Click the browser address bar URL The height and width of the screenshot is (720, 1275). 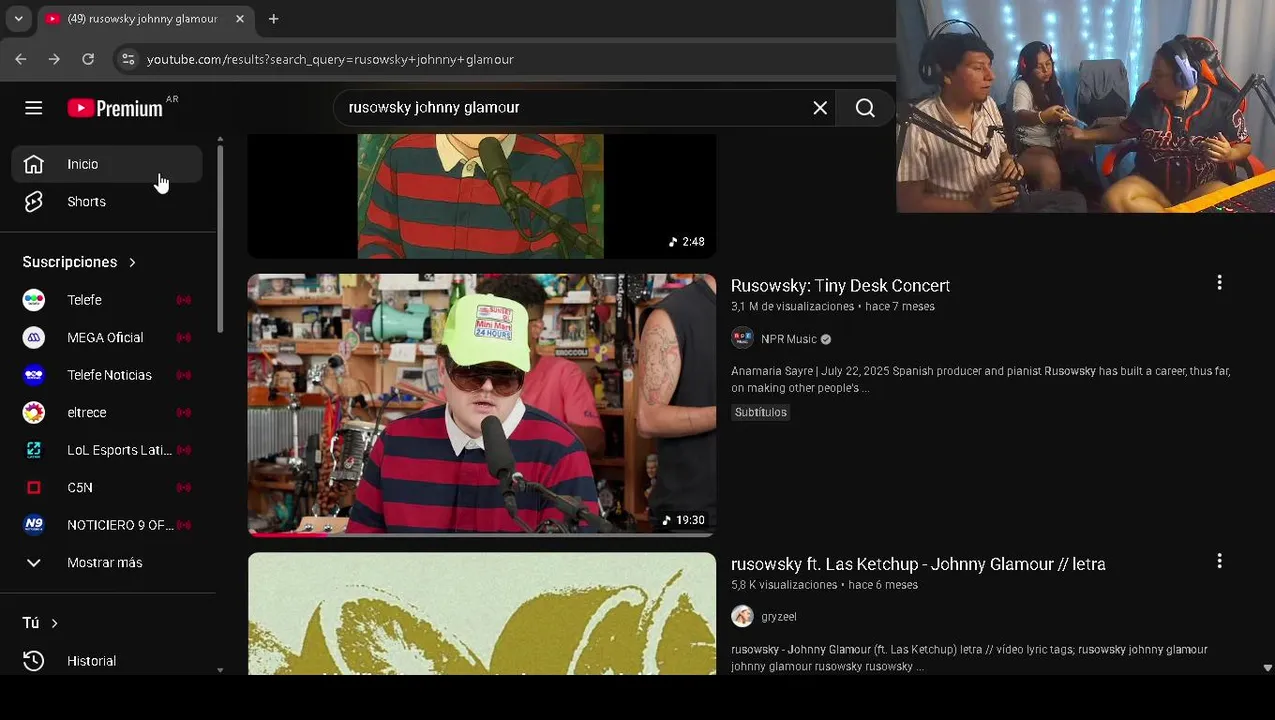330,59
